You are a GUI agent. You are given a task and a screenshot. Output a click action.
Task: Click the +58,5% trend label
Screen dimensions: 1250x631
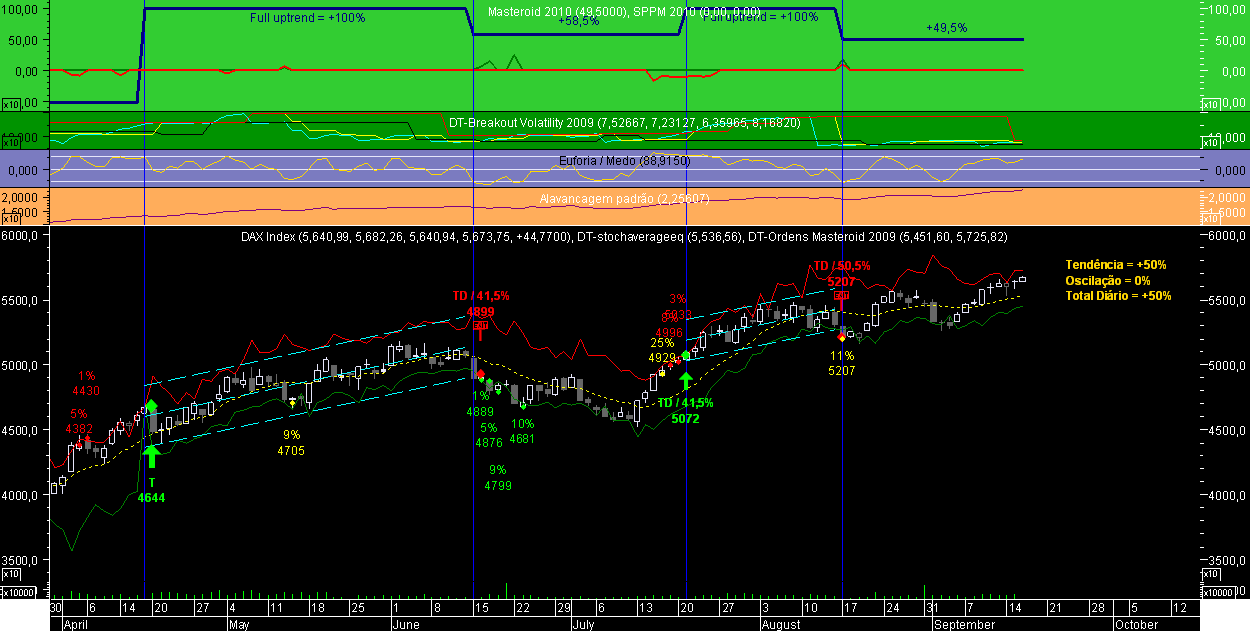(578, 20)
